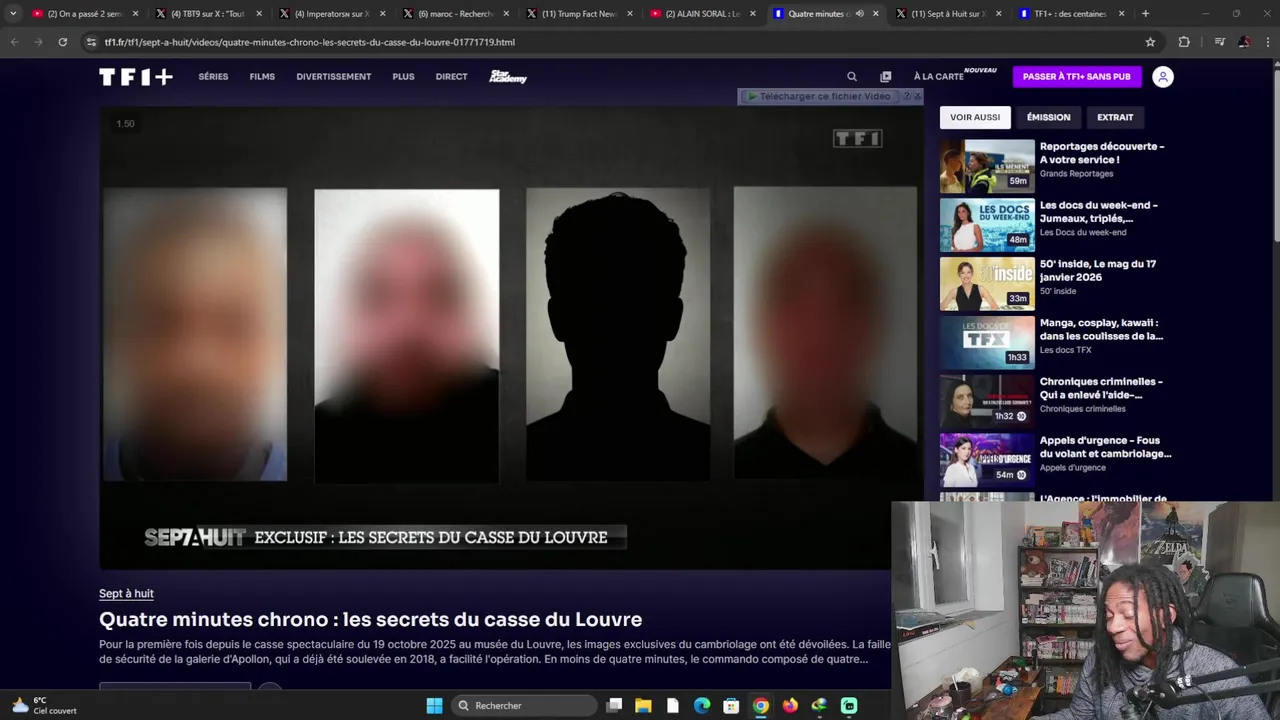Open the tab search dropdown arrow
Image resolution: width=1280 pixels, height=720 pixels.
click(x=12, y=14)
